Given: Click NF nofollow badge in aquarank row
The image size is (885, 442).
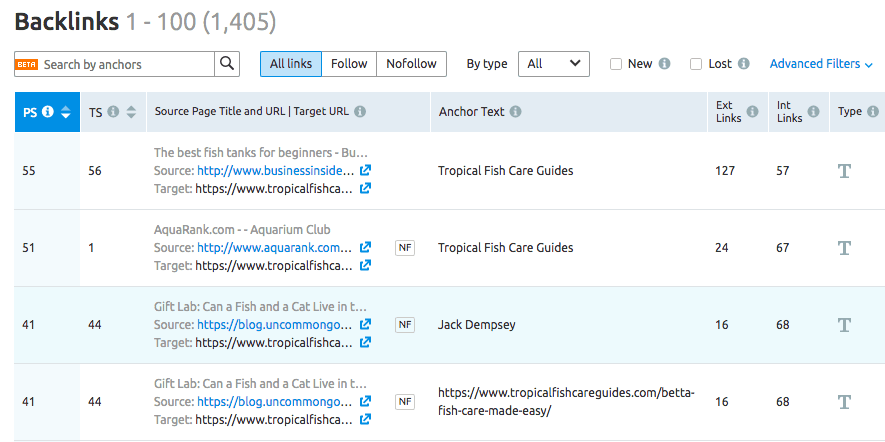Looking at the screenshot, I should click(x=404, y=248).
